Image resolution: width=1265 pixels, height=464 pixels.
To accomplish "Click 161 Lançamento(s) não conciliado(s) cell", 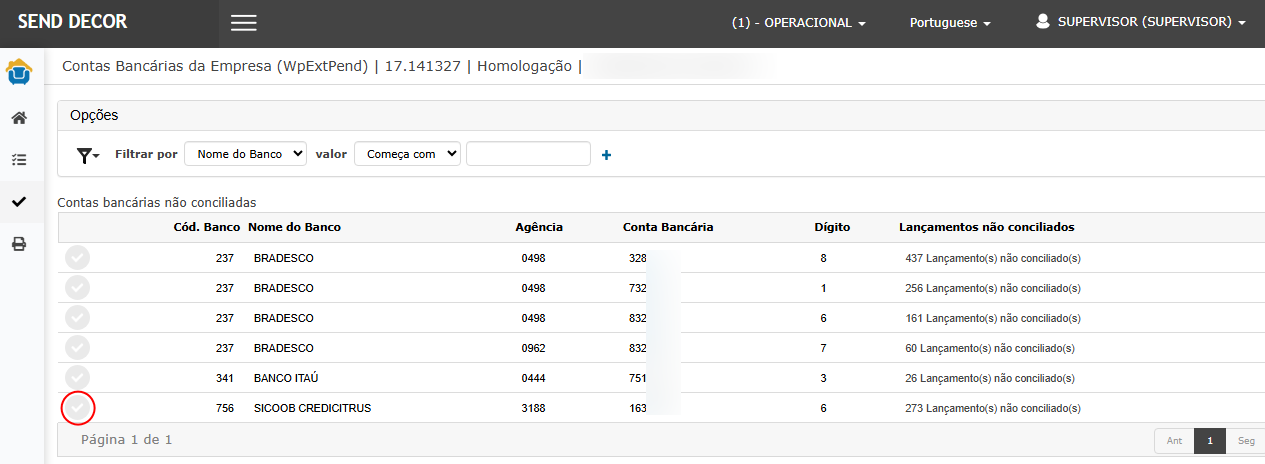I will [993, 318].
